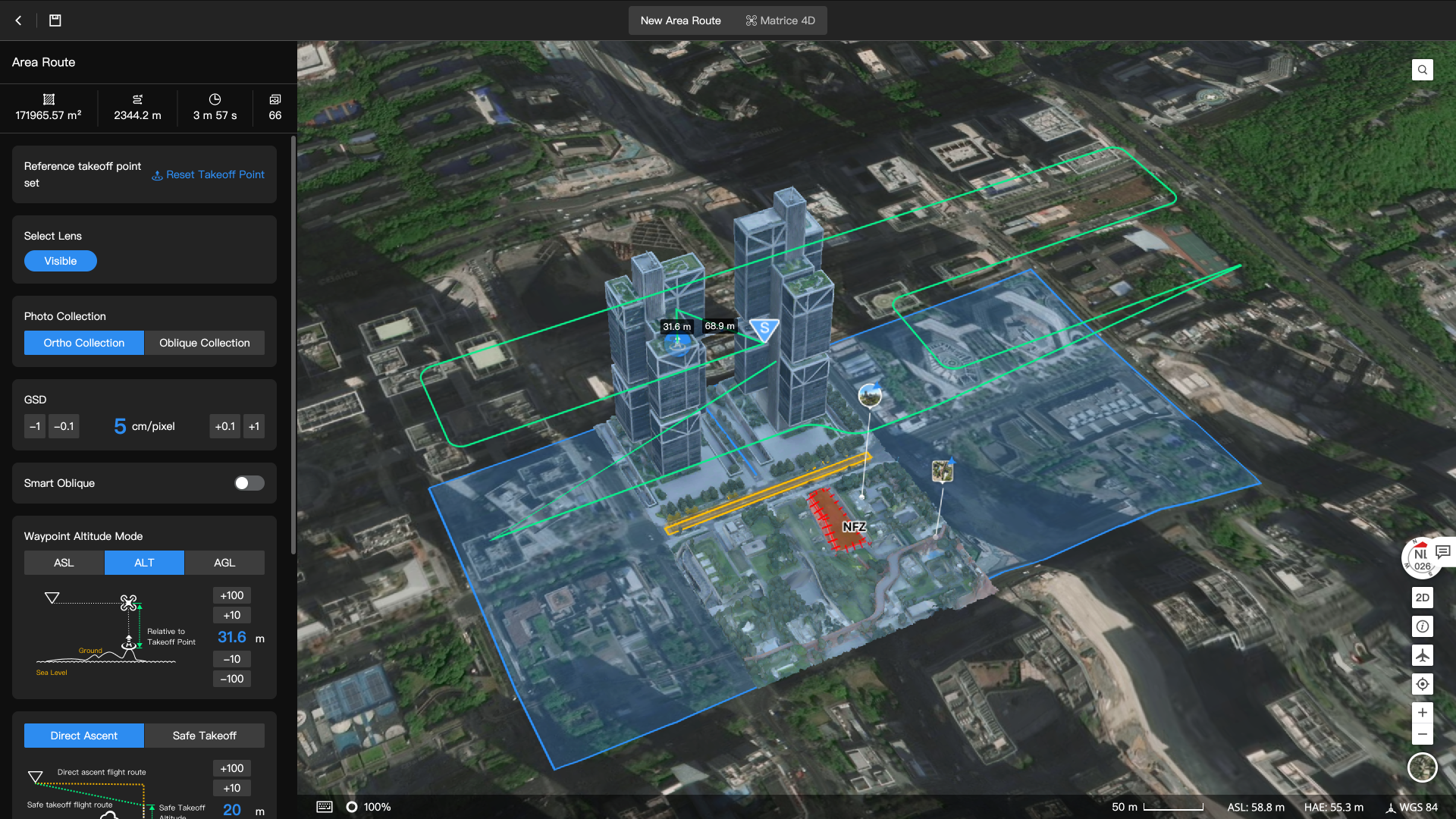Click the New Area Route title

(x=681, y=20)
